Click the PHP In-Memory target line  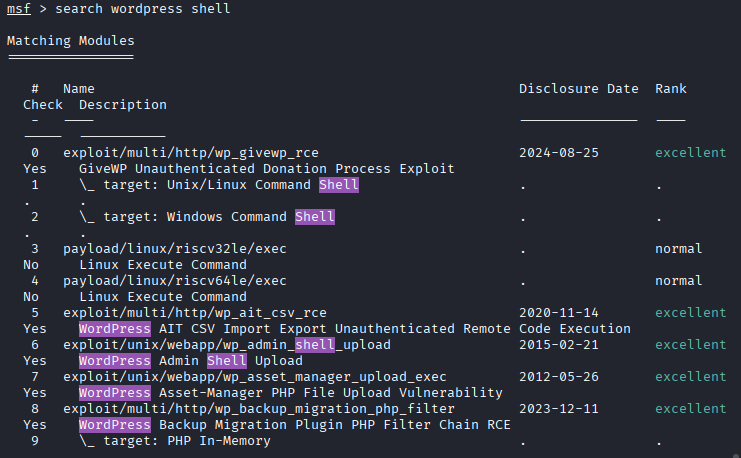pyautogui.click(x=174, y=441)
